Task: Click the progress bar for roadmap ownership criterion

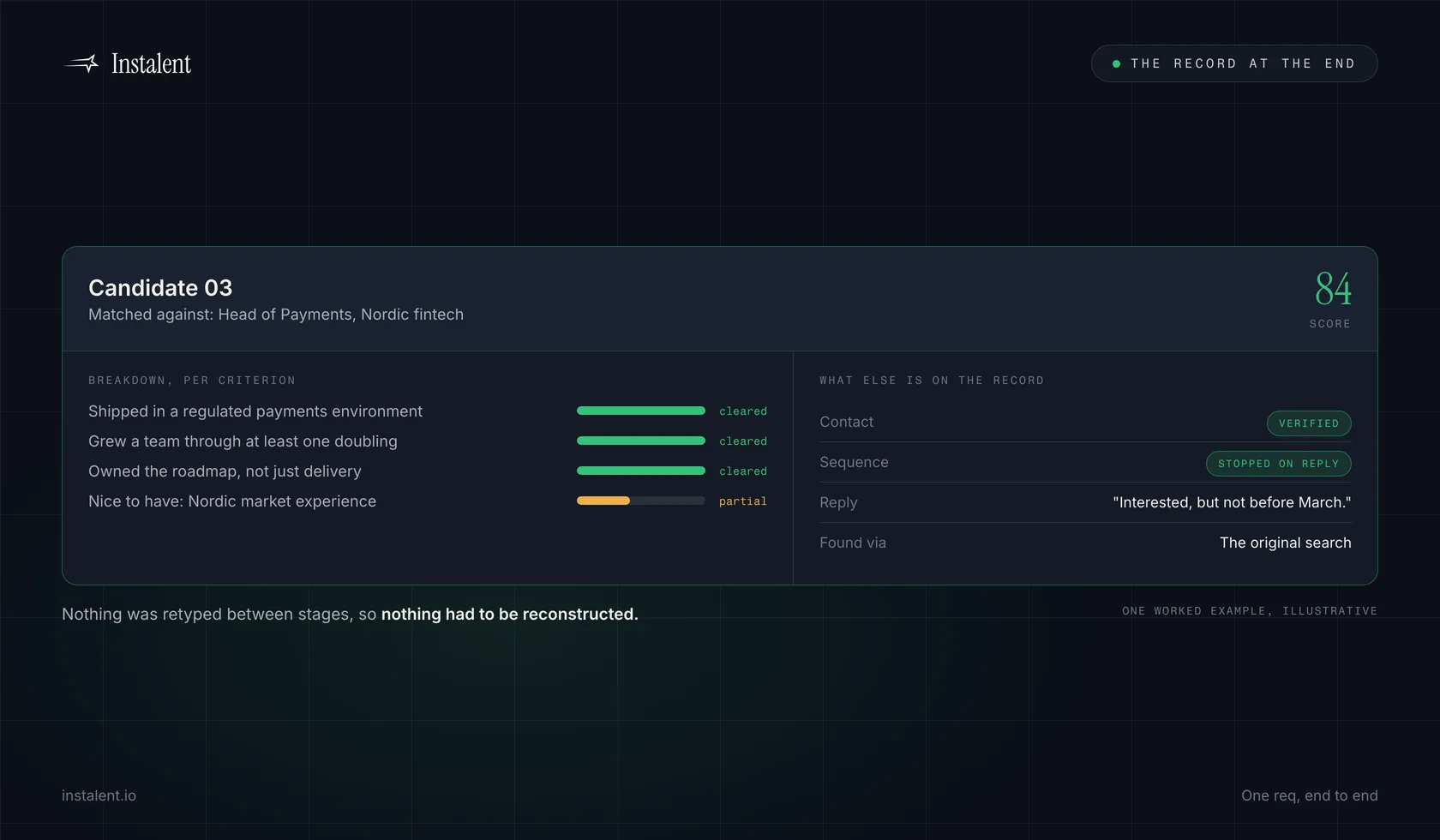Action: [x=641, y=471]
